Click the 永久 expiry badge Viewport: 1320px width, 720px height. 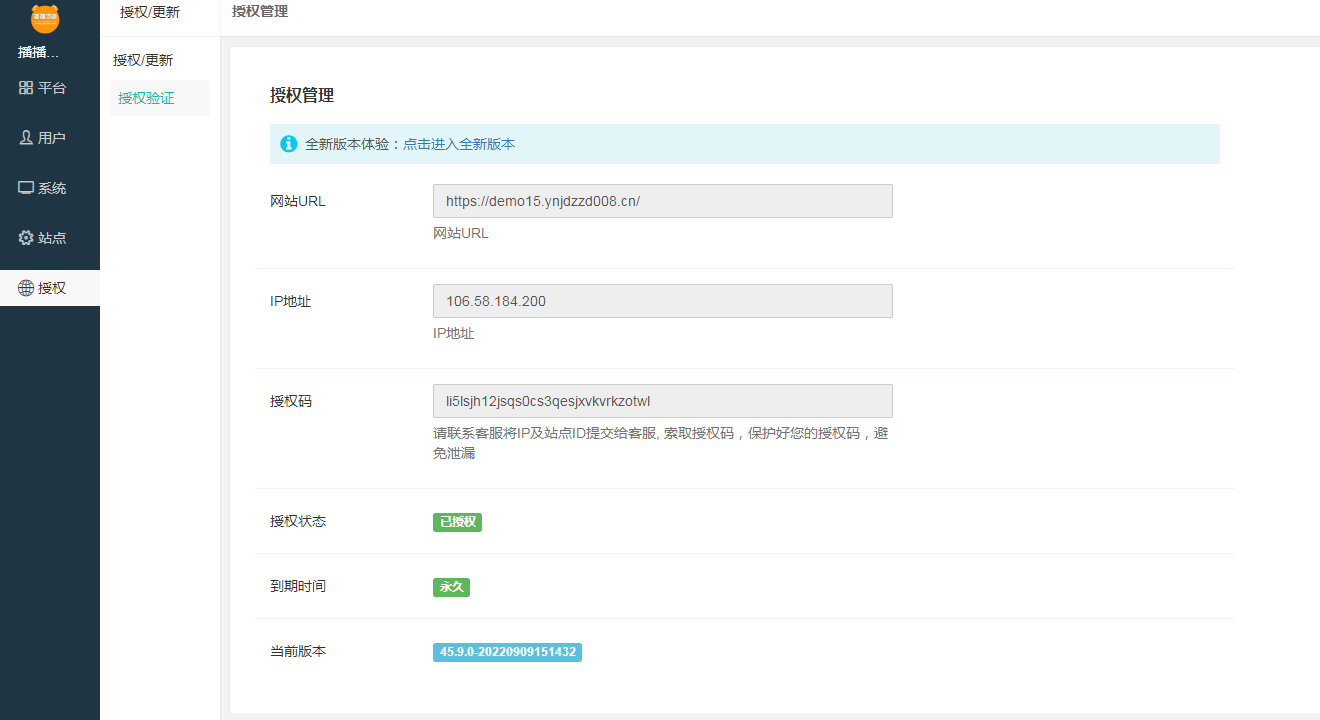451,587
